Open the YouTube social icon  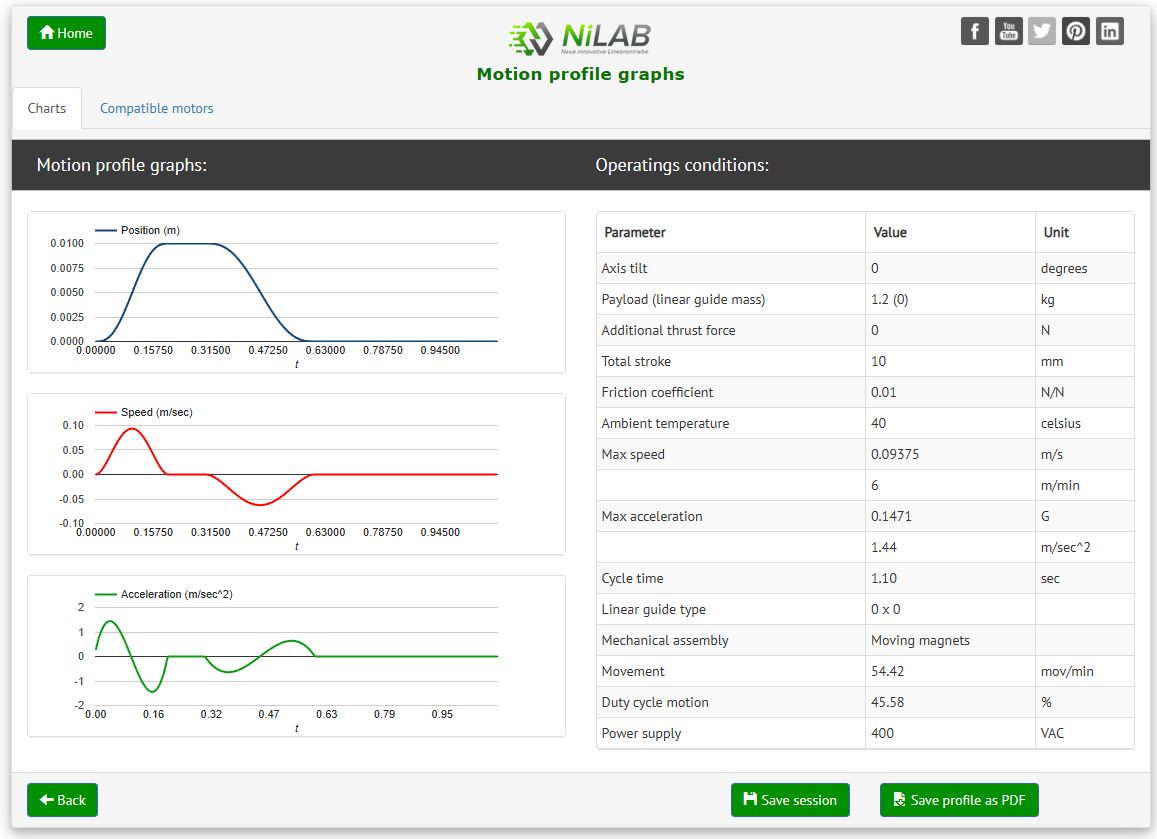pyautogui.click(x=1009, y=31)
